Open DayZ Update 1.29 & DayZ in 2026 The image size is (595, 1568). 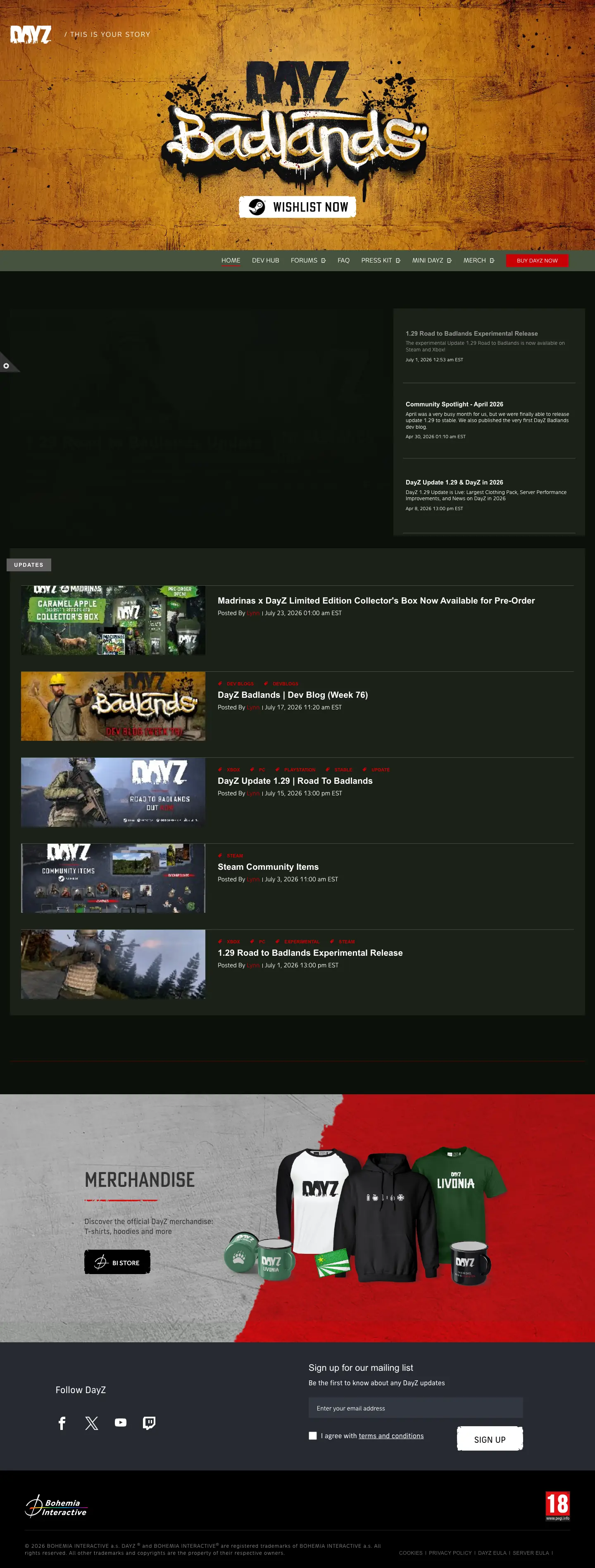pyautogui.click(x=455, y=482)
